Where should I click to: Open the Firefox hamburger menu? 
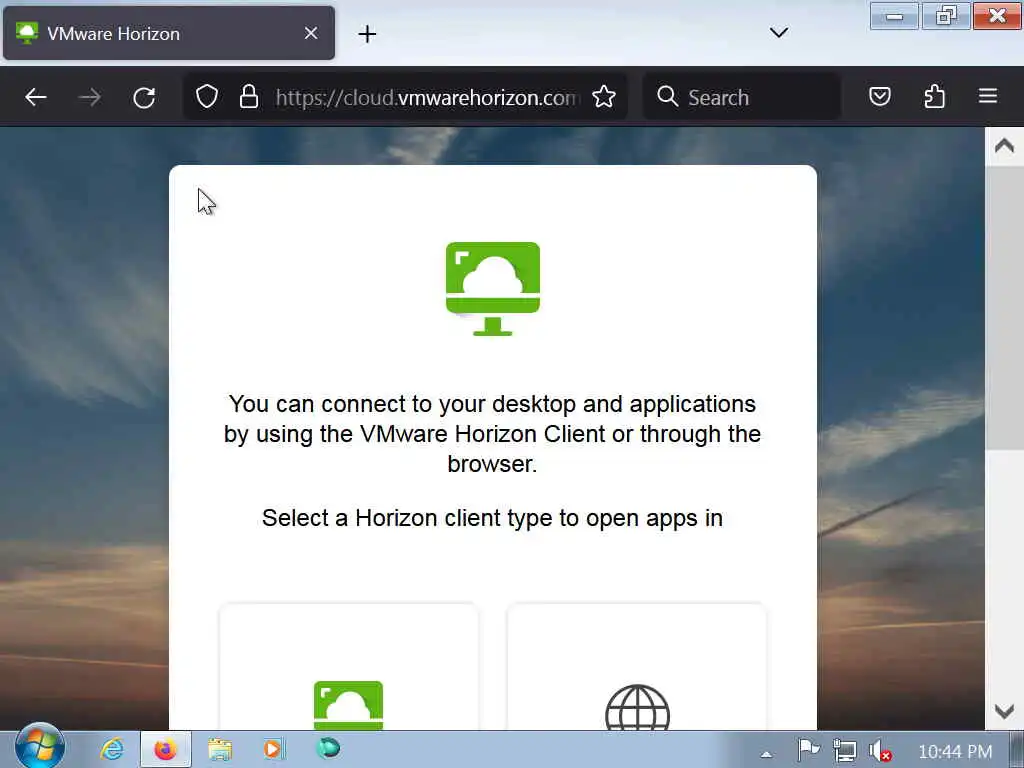point(988,96)
